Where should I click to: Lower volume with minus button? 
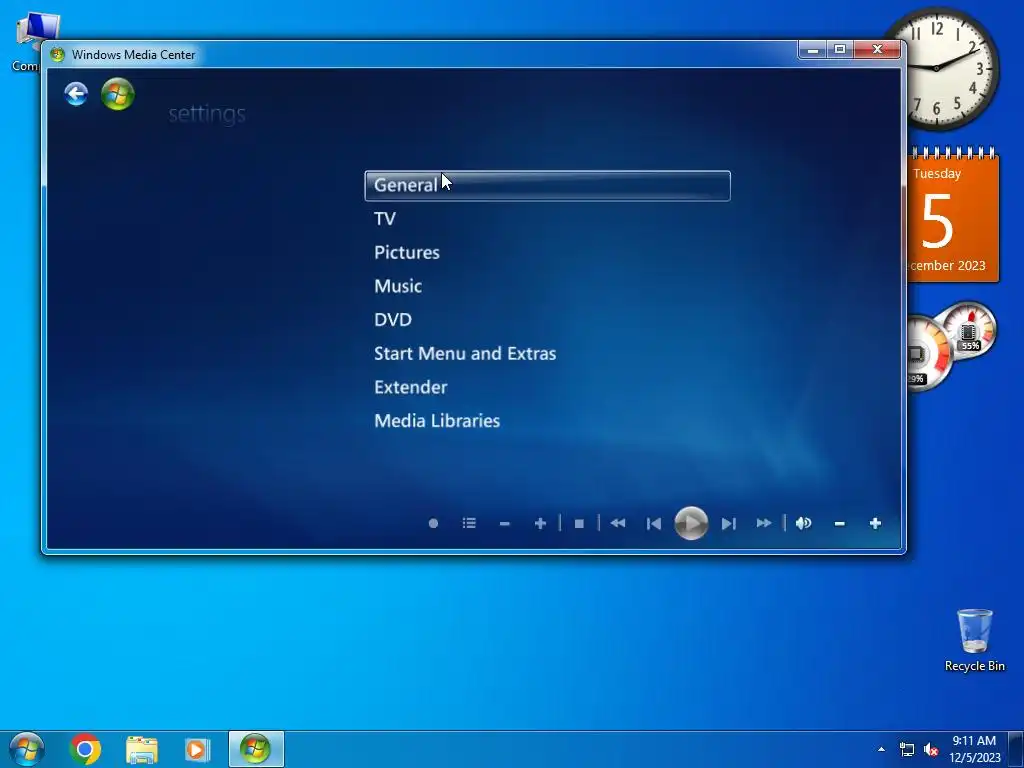click(x=840, y=523)
